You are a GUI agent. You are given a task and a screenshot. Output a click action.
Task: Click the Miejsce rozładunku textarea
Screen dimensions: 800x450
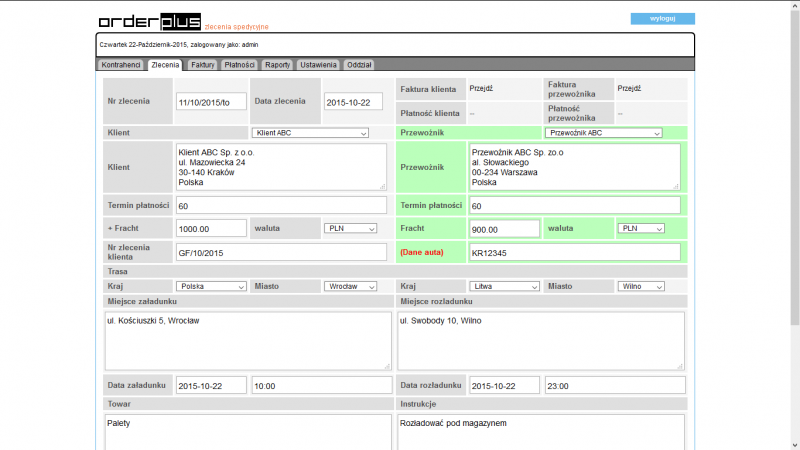[x=541, y=341]
